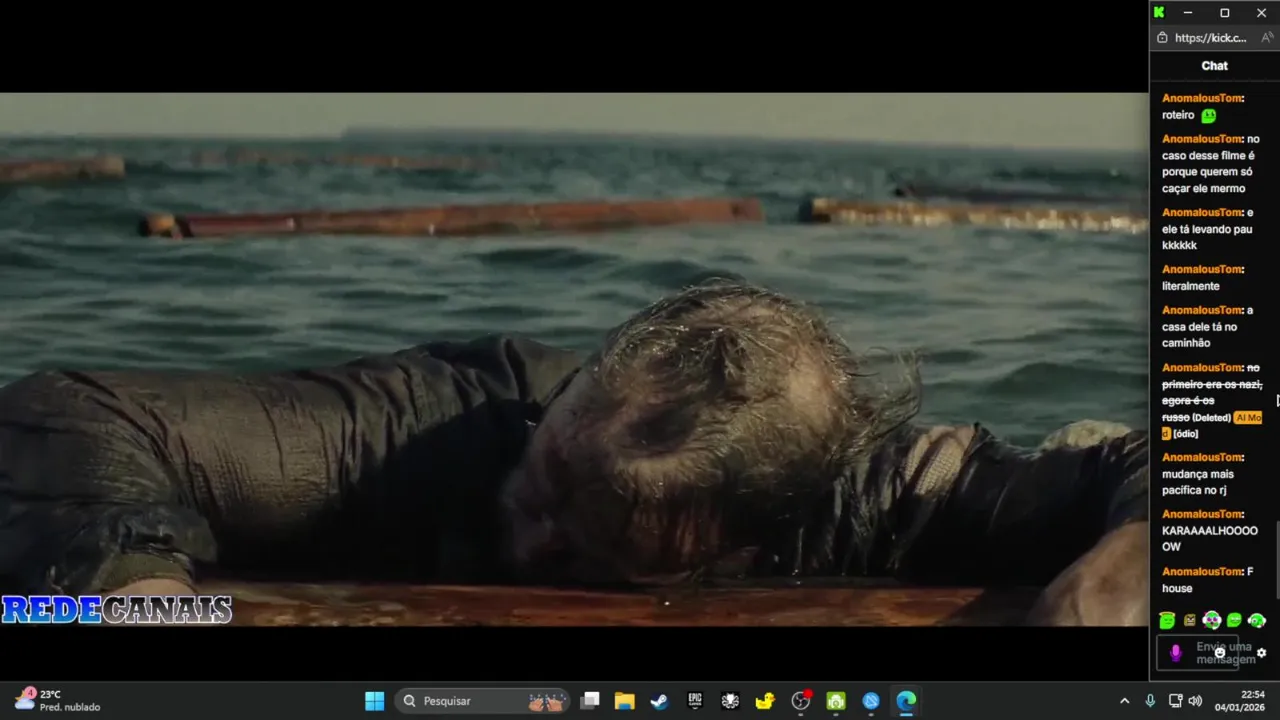Click the green emote after 'roteiro'
Screen dimensions: 1280x720
tap(1208, 116)
